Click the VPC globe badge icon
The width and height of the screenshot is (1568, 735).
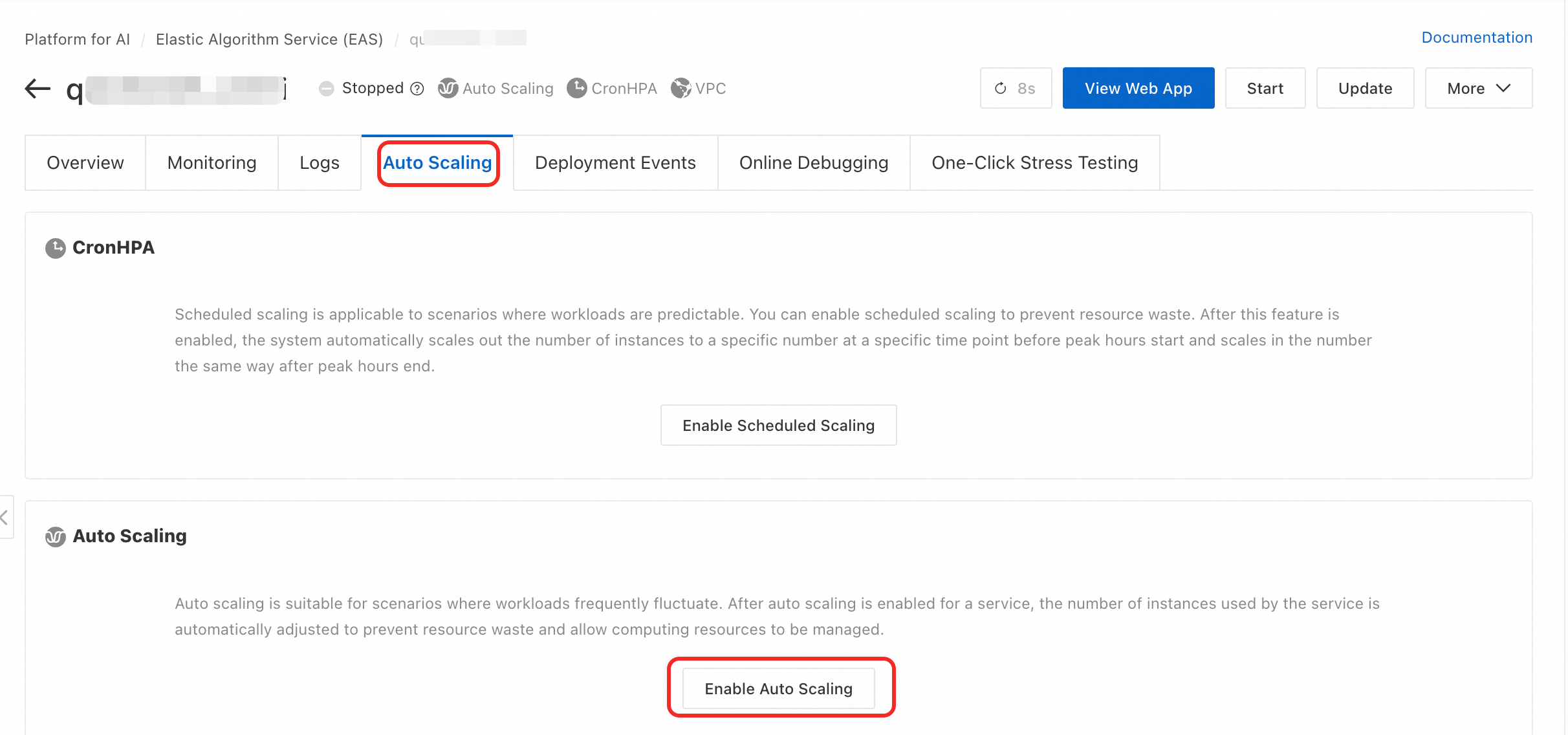pos(681,88)
